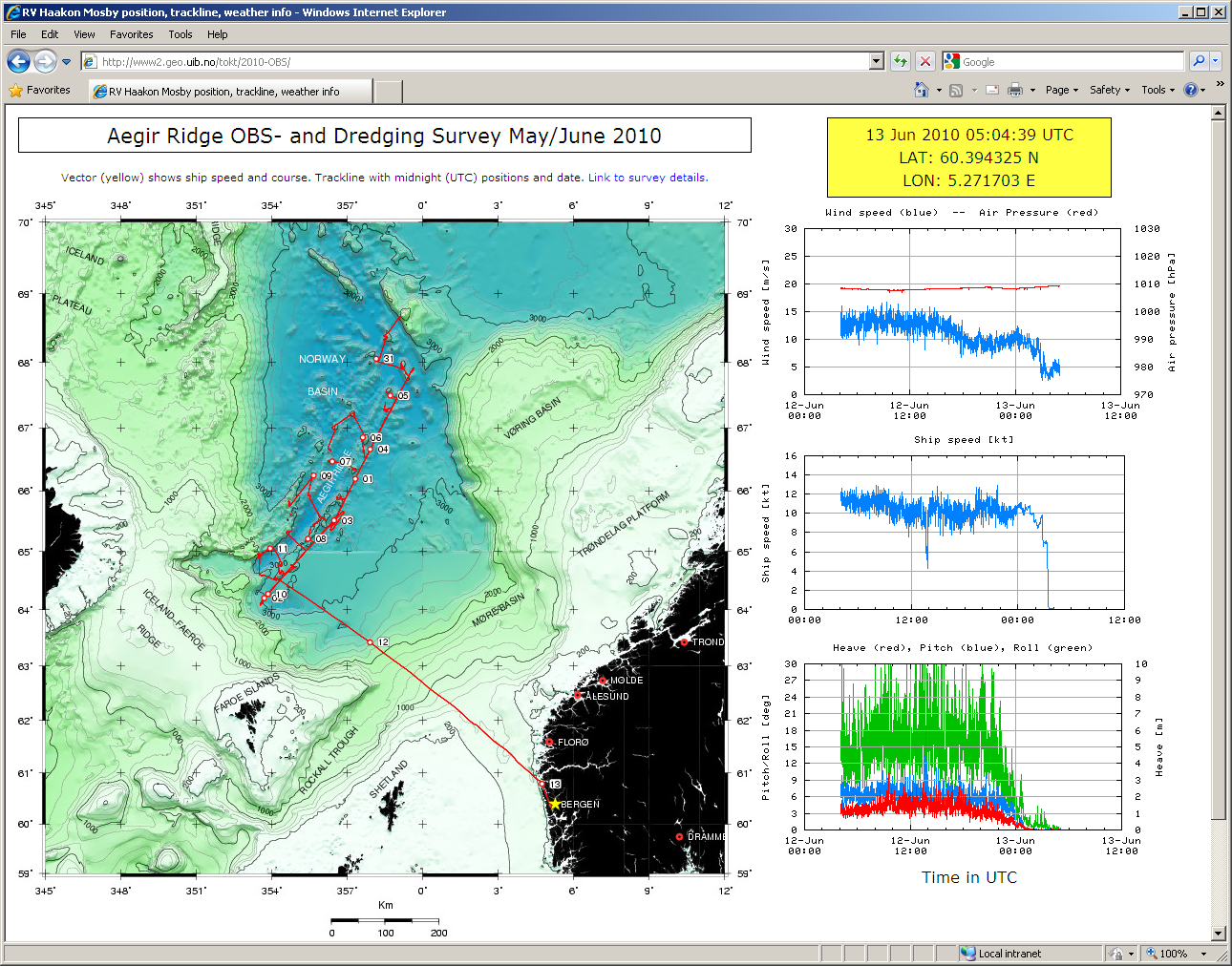The width and height of the screenshot is (1232, 966).
Task: Expand the Safety menu dropdown
Action: coord(1109,90)
